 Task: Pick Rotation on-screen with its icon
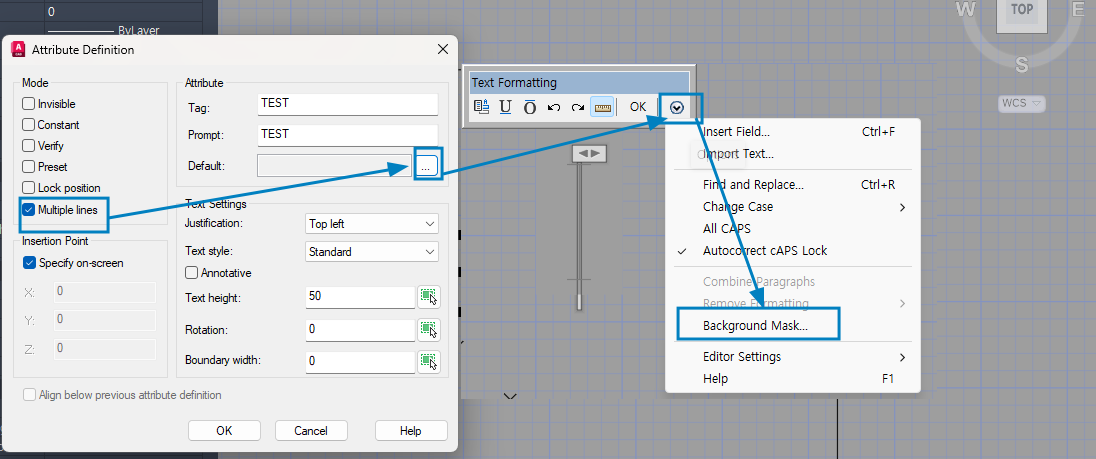(x=428, y=329)
